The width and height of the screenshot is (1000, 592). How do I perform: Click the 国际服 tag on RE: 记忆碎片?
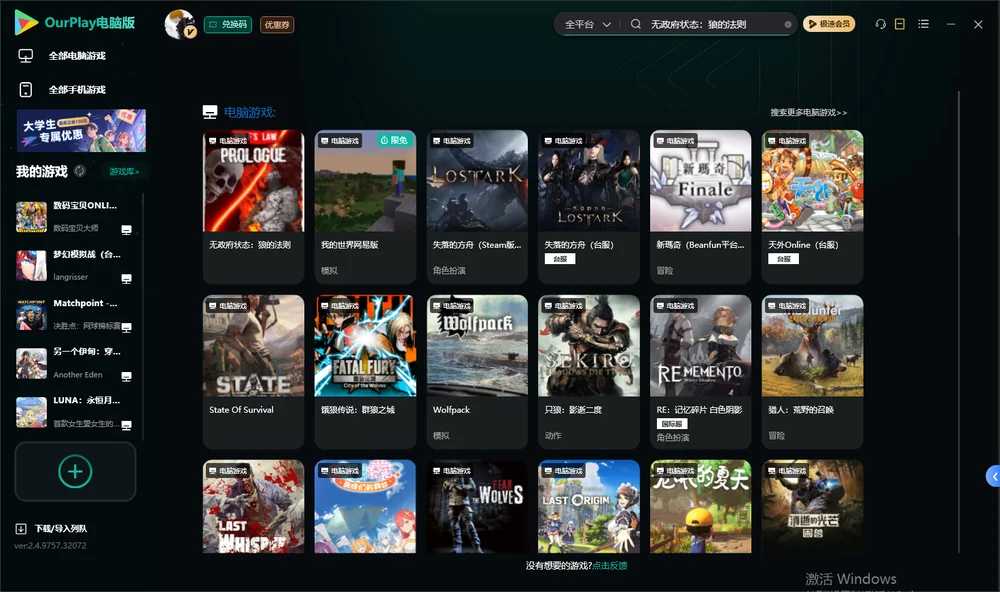click(x=672, y=424)
